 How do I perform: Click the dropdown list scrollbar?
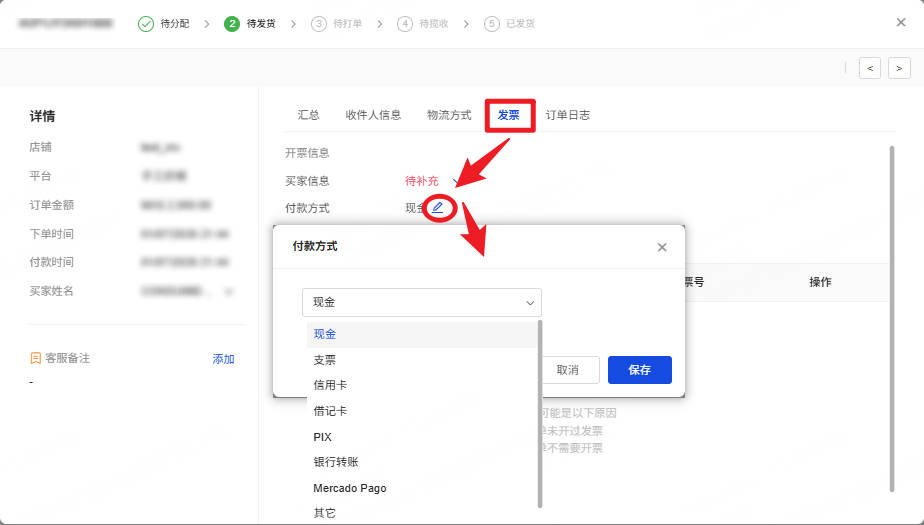539,414
